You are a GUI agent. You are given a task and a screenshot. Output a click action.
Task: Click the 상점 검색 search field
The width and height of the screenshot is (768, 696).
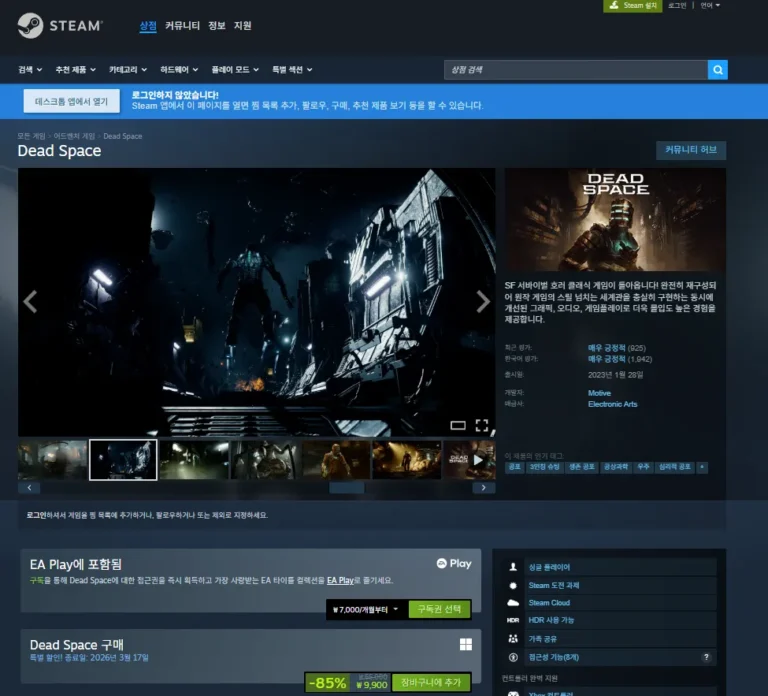[x=575, y=70]
